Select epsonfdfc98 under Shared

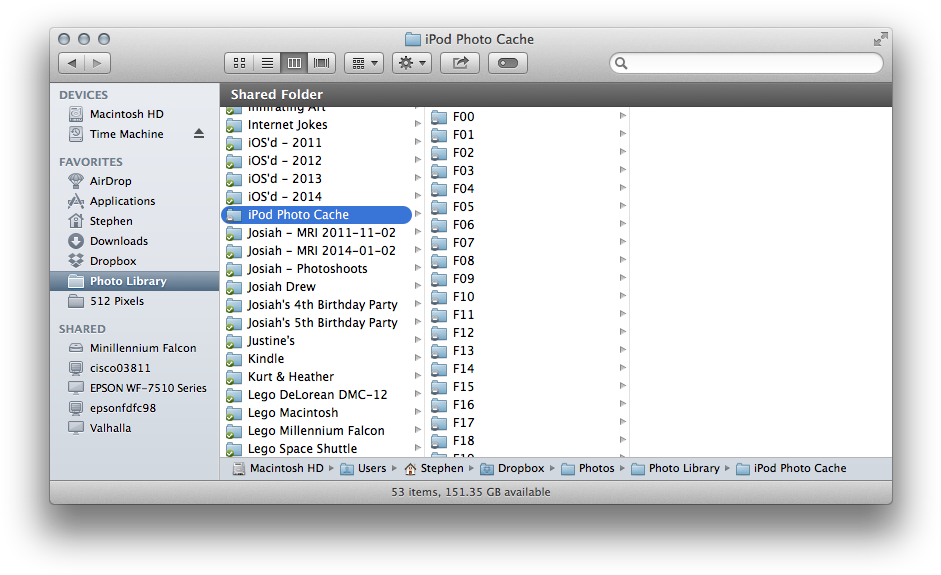coord(134,408)
